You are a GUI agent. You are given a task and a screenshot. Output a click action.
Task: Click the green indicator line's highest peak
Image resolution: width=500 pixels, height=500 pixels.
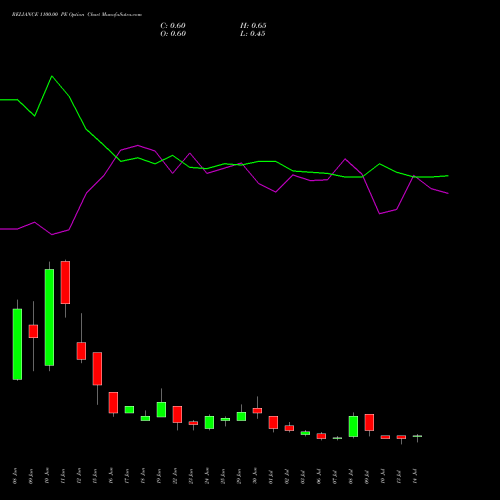(52, 76)
